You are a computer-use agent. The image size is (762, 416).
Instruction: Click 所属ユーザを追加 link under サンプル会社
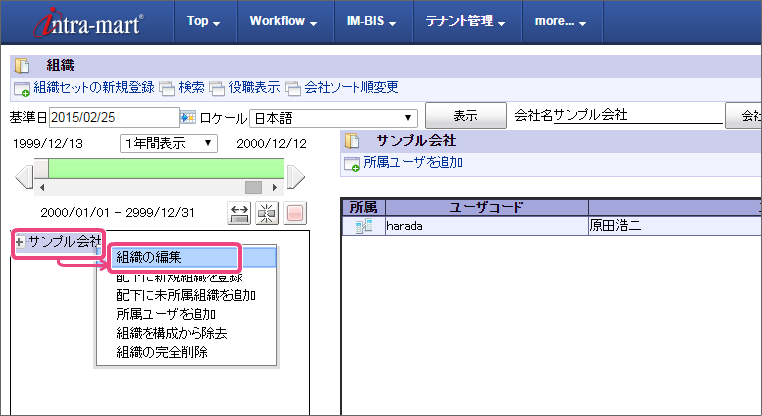(412, 162)
